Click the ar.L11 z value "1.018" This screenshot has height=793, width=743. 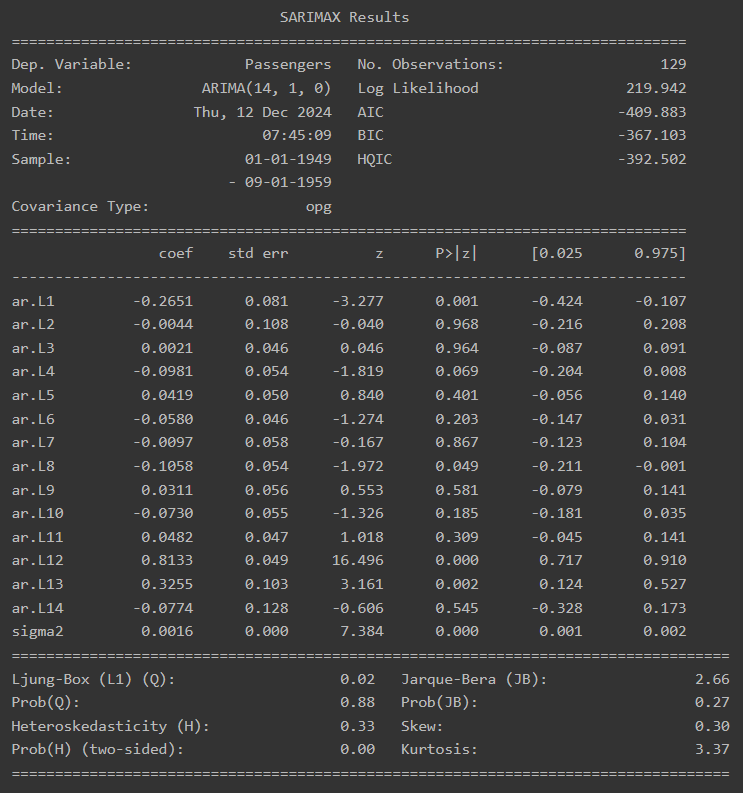coord(362,537)
